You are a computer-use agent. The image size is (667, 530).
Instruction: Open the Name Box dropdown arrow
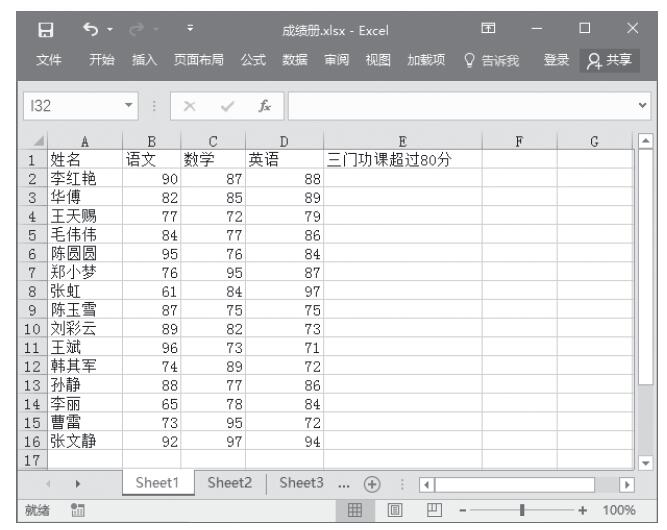(x=129, y=103)
